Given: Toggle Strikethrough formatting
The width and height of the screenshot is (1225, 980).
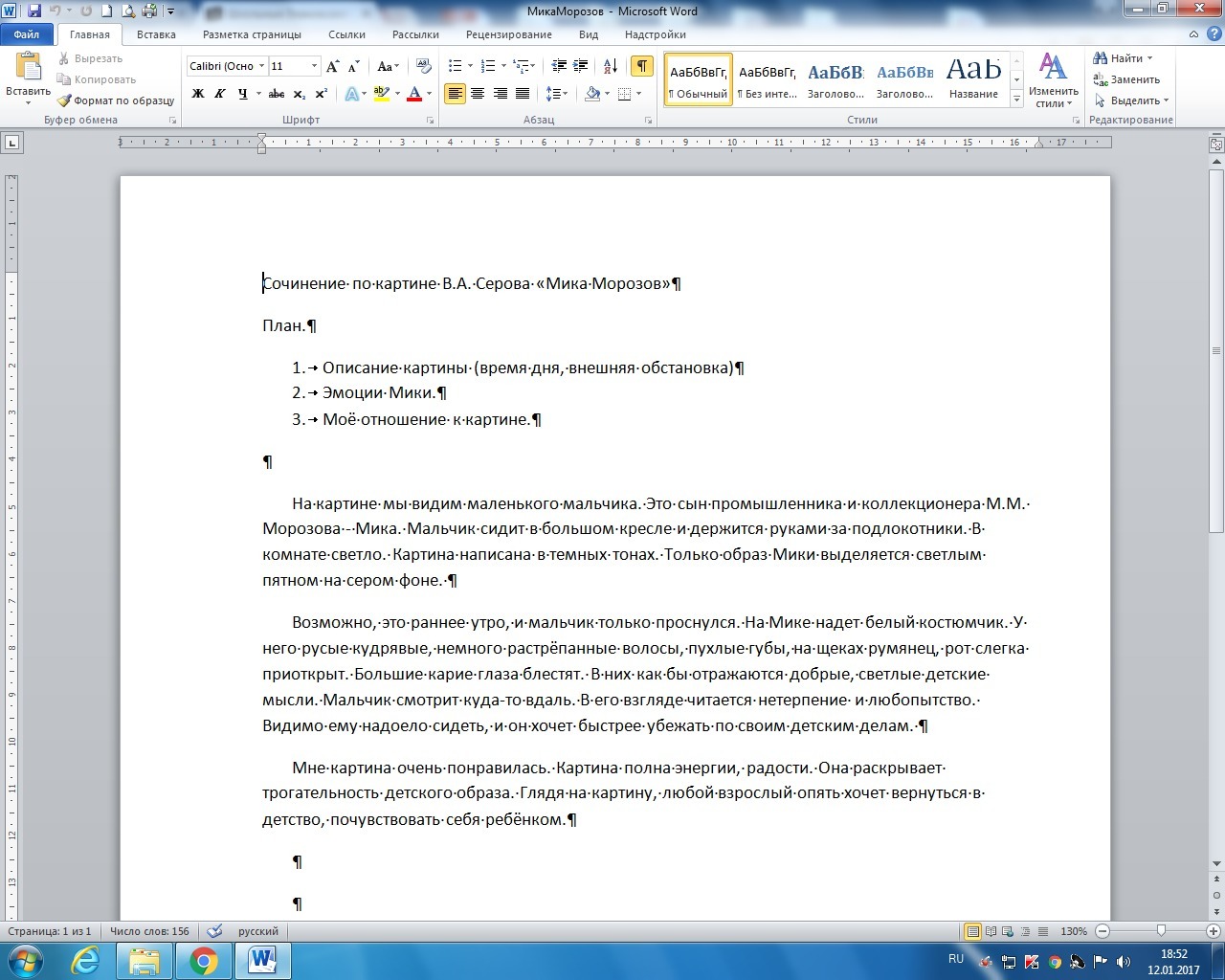Looking at the screenshot, I should point(277,94).
